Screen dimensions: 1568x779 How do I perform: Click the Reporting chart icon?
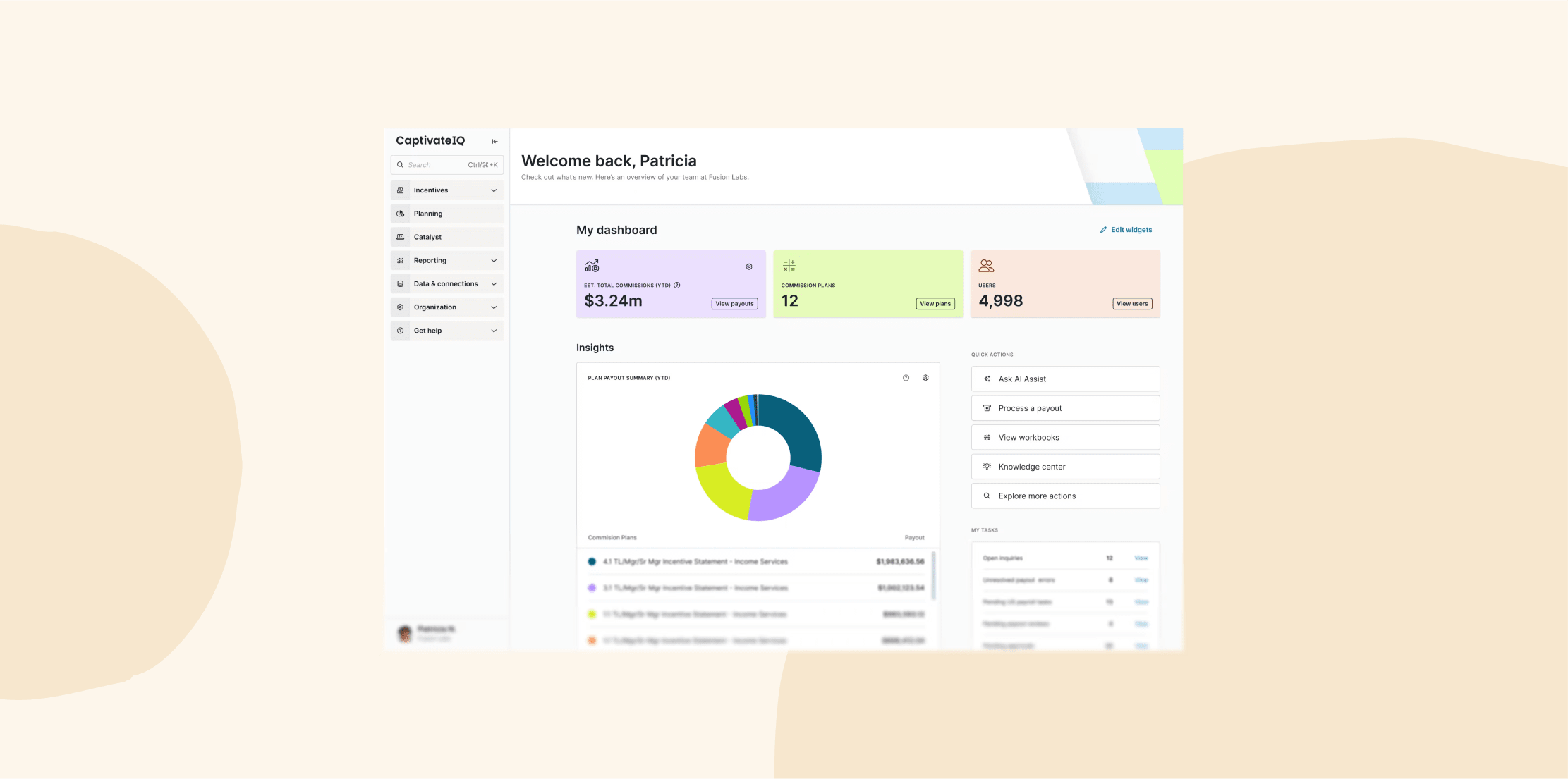(x=401, y=260)
